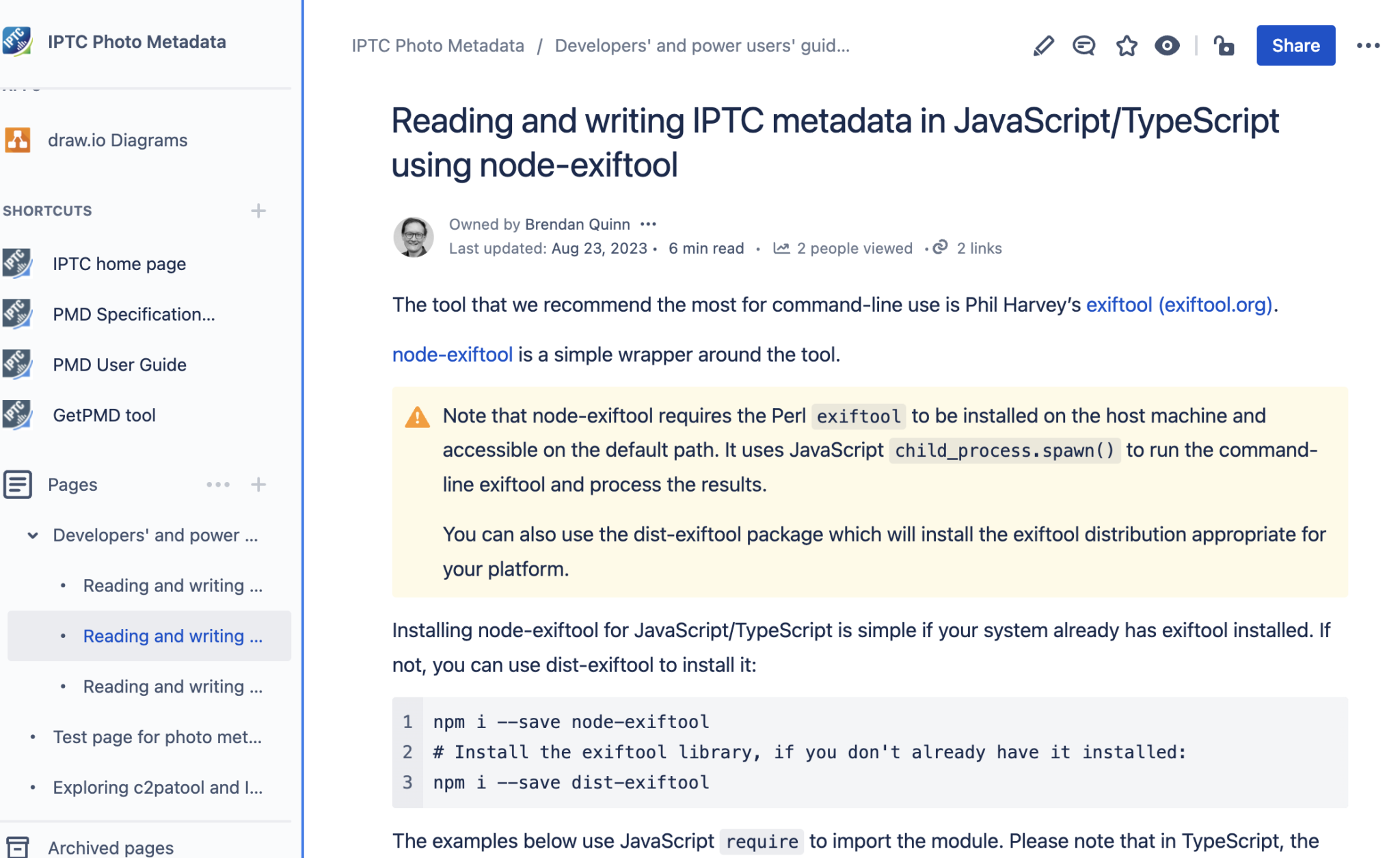
Task: Open owner options next to Brendan Quinn
Action: coord(649,224)
